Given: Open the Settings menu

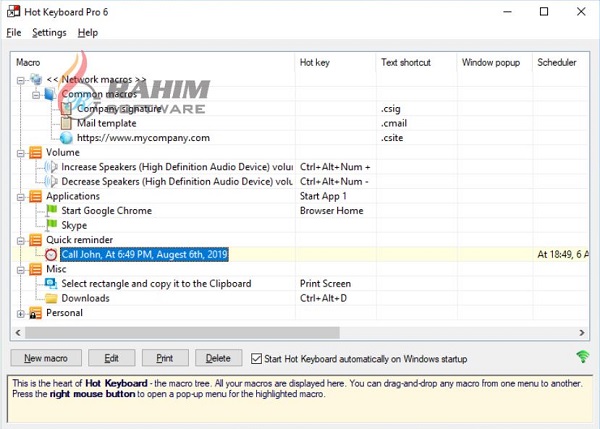Looking at the screenshot, I should [49, 33].
